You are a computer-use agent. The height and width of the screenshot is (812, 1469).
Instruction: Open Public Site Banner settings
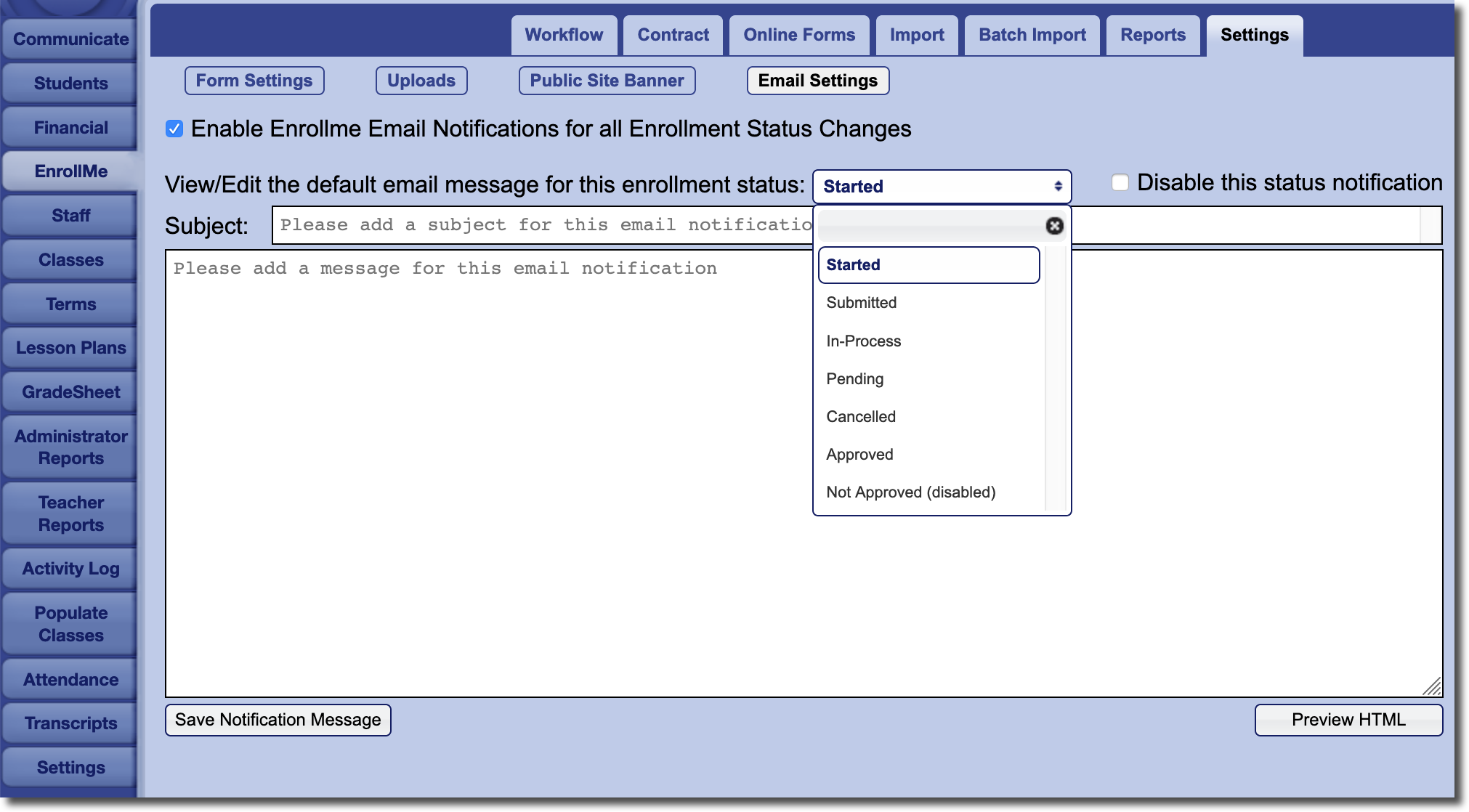pos(607,81)
